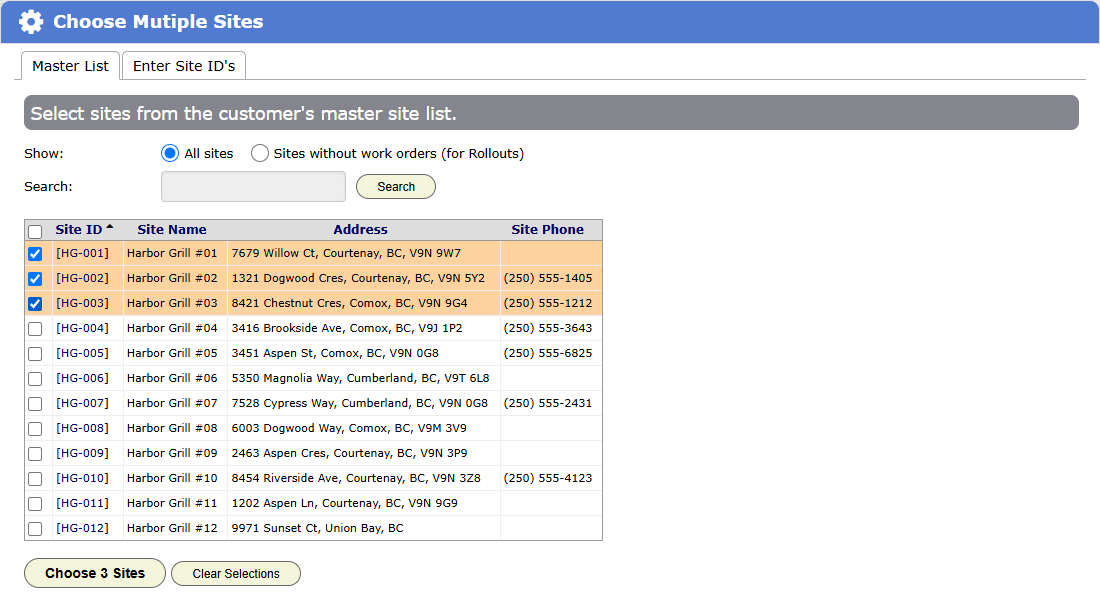Sort by the Site Name column header
The width and height of the screenshot is (1100, 600).
[172, 229]
